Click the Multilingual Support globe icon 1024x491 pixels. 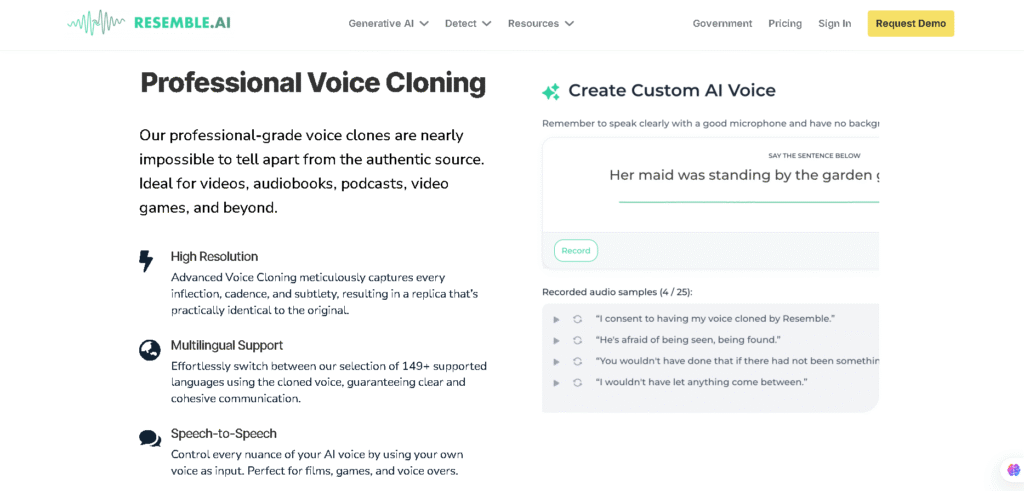pyautogui.click(x=150, y=350)
